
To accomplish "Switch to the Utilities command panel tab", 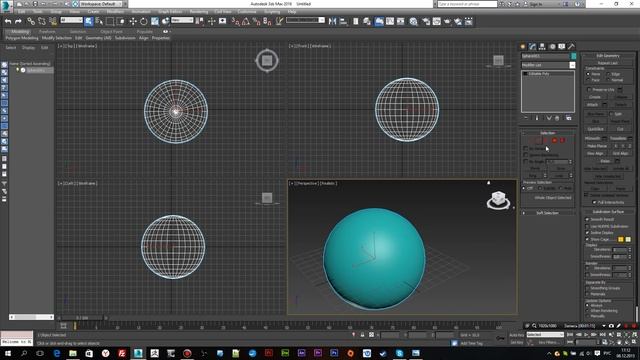I will point(571,47).
